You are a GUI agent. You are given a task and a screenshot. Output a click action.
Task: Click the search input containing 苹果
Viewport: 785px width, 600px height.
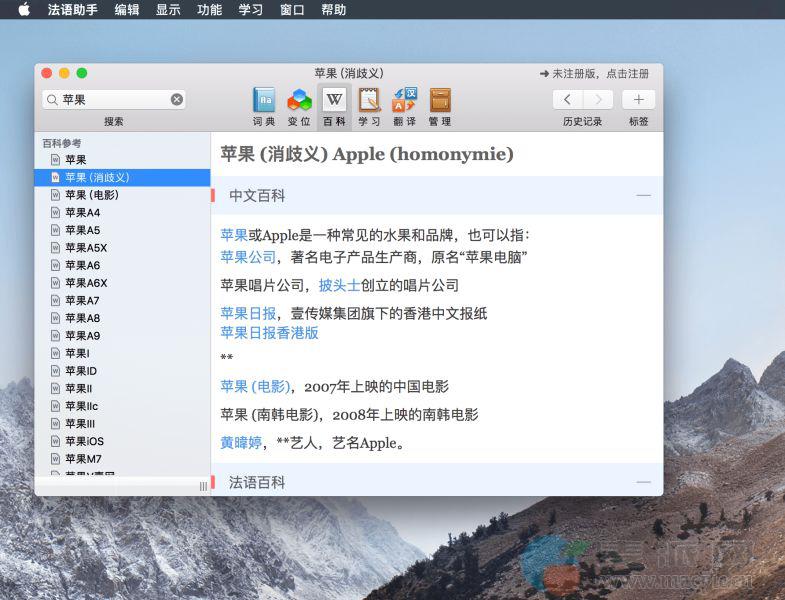click(x=110, y=99)
